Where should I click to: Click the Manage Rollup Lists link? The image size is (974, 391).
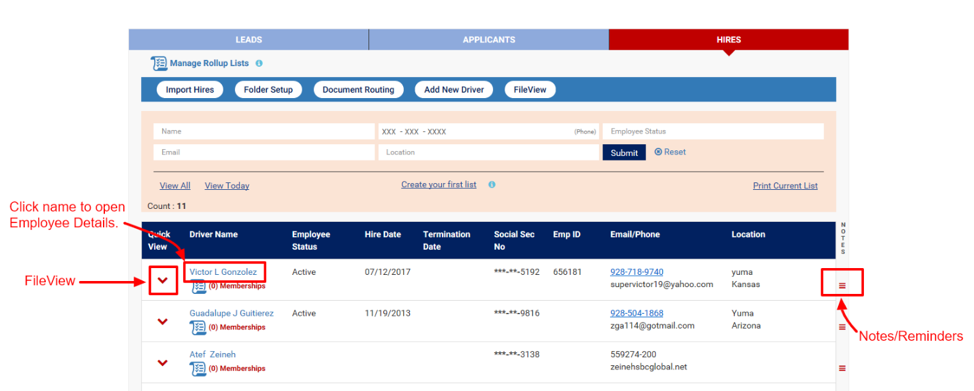pos(209,63)
